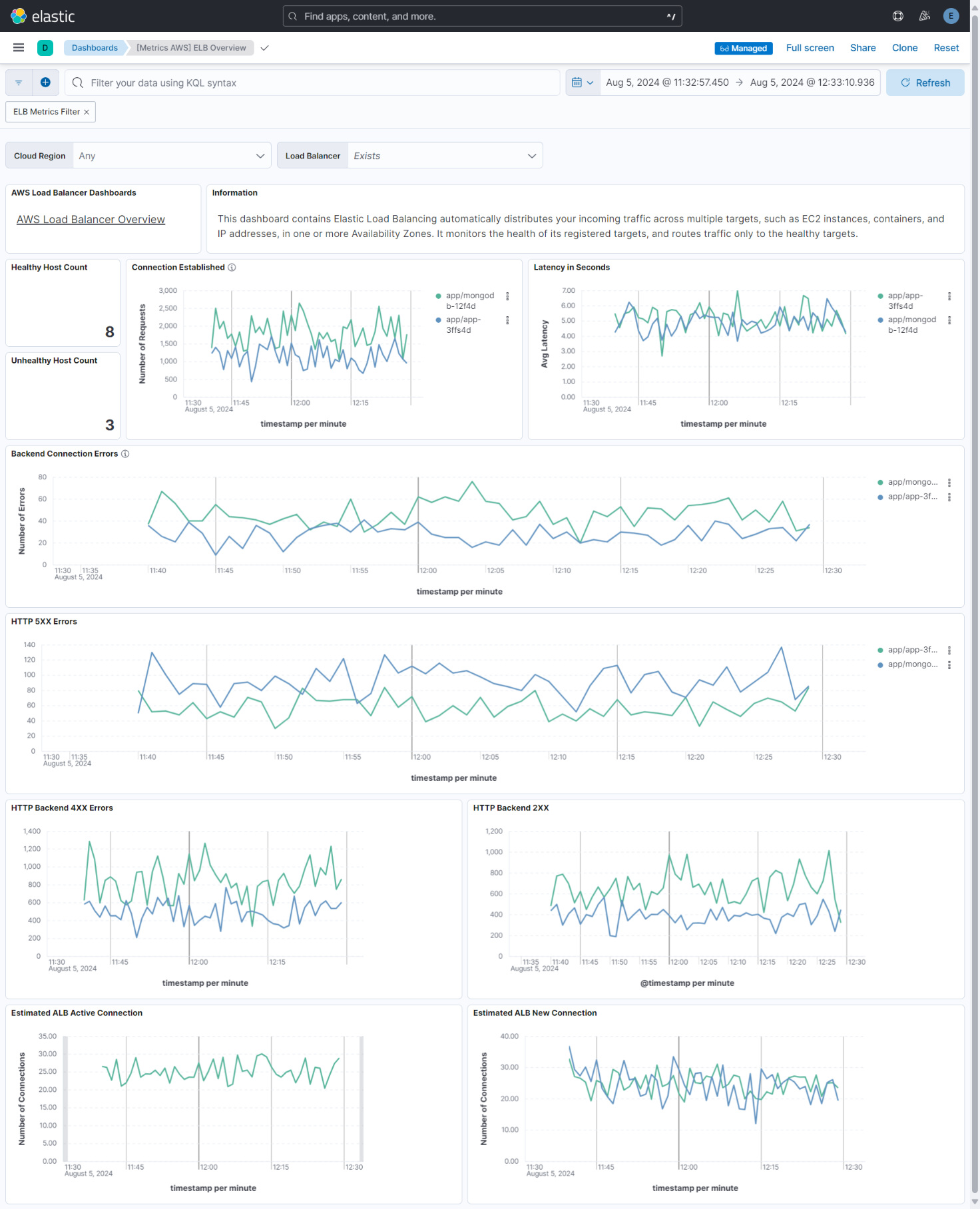Toggle app/mongodb-12f4d series in Connection Established legend
The height and width of the screenshot is (1209, 980).
pyautogui.click(x=469, y=301)
